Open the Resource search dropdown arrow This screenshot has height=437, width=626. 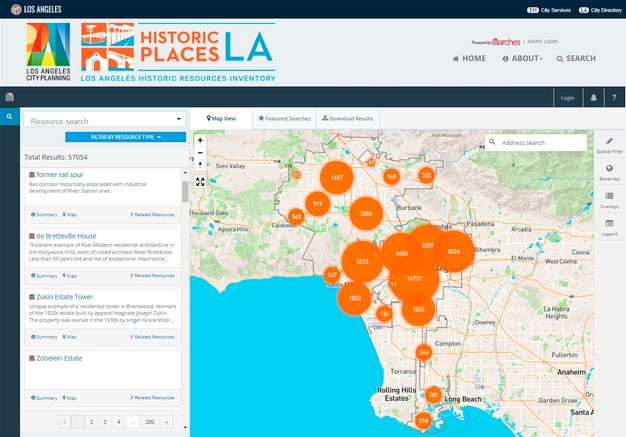click(178, 121)
